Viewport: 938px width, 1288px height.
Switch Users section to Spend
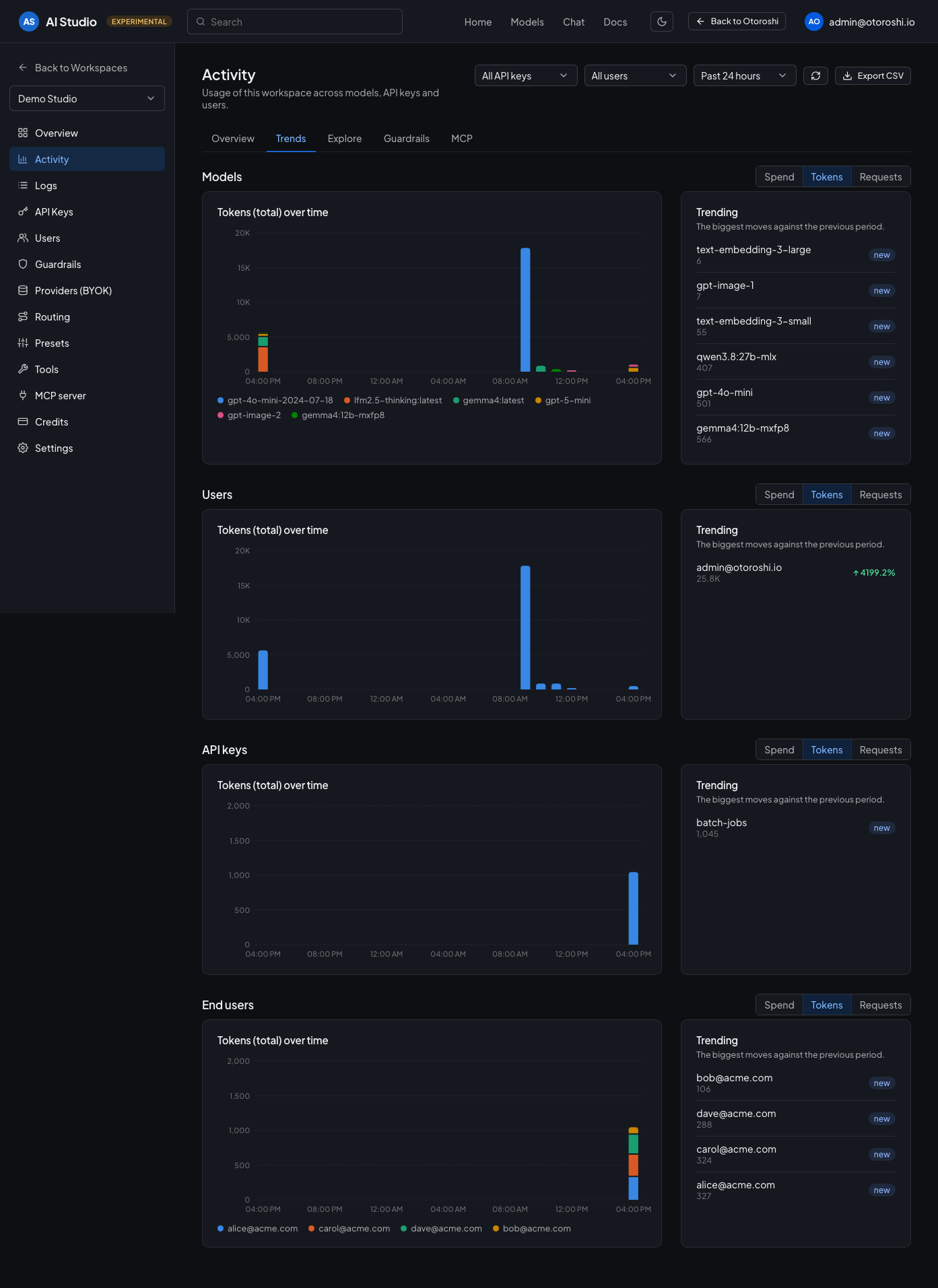[779, 494]
